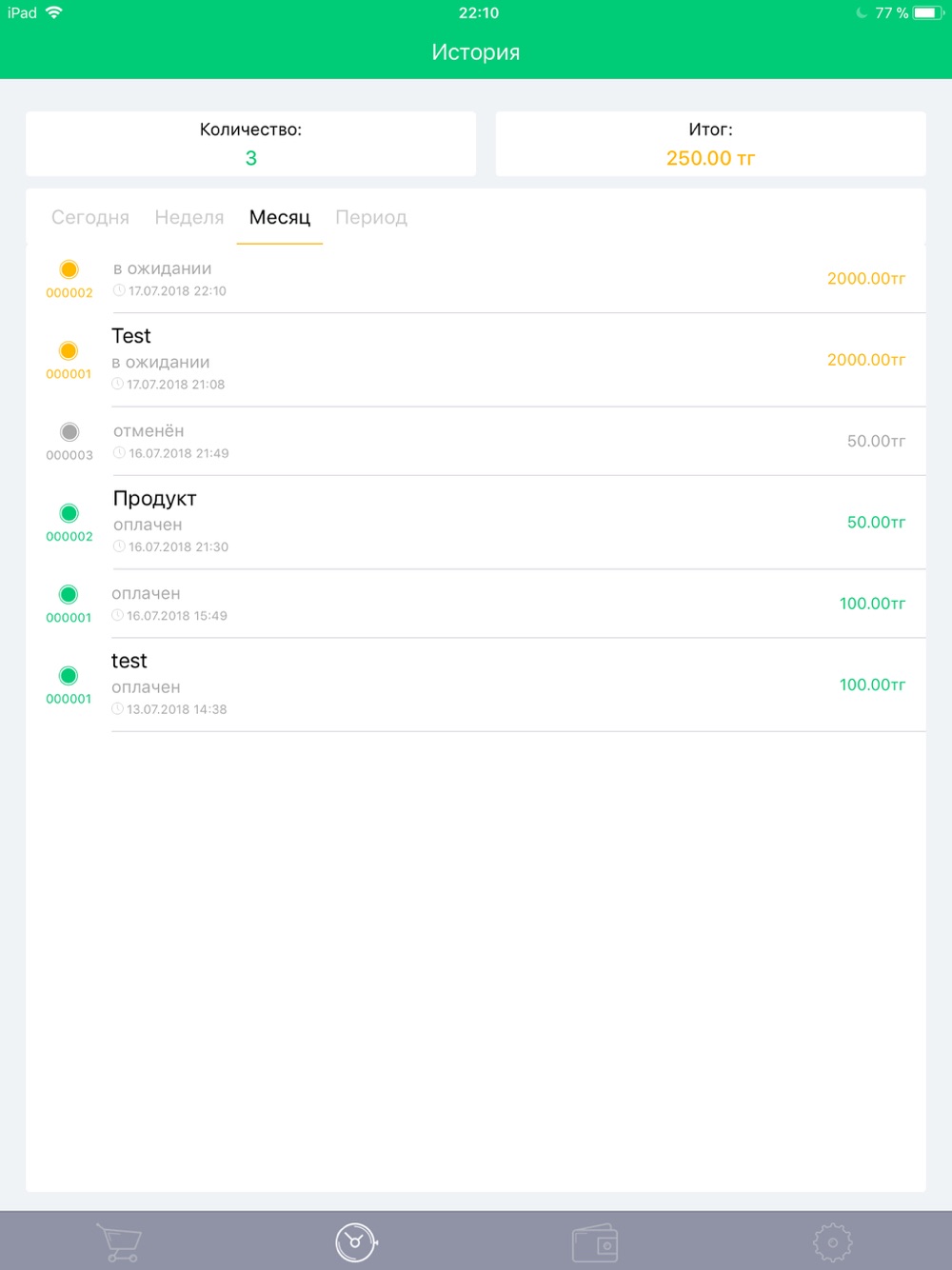
Task: Tap the 2000.00тг amount at 22:10
Action: (x=866, y=279)
